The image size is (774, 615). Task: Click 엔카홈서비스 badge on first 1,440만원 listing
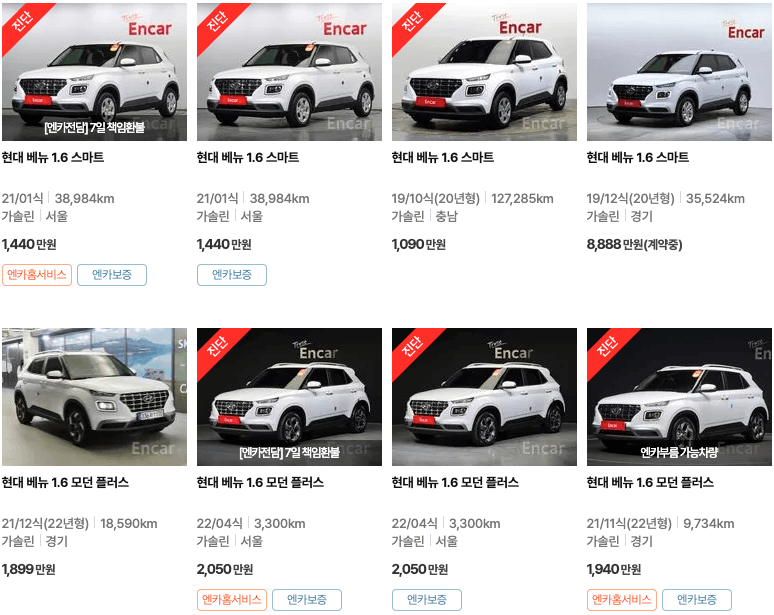pos(37,275)
